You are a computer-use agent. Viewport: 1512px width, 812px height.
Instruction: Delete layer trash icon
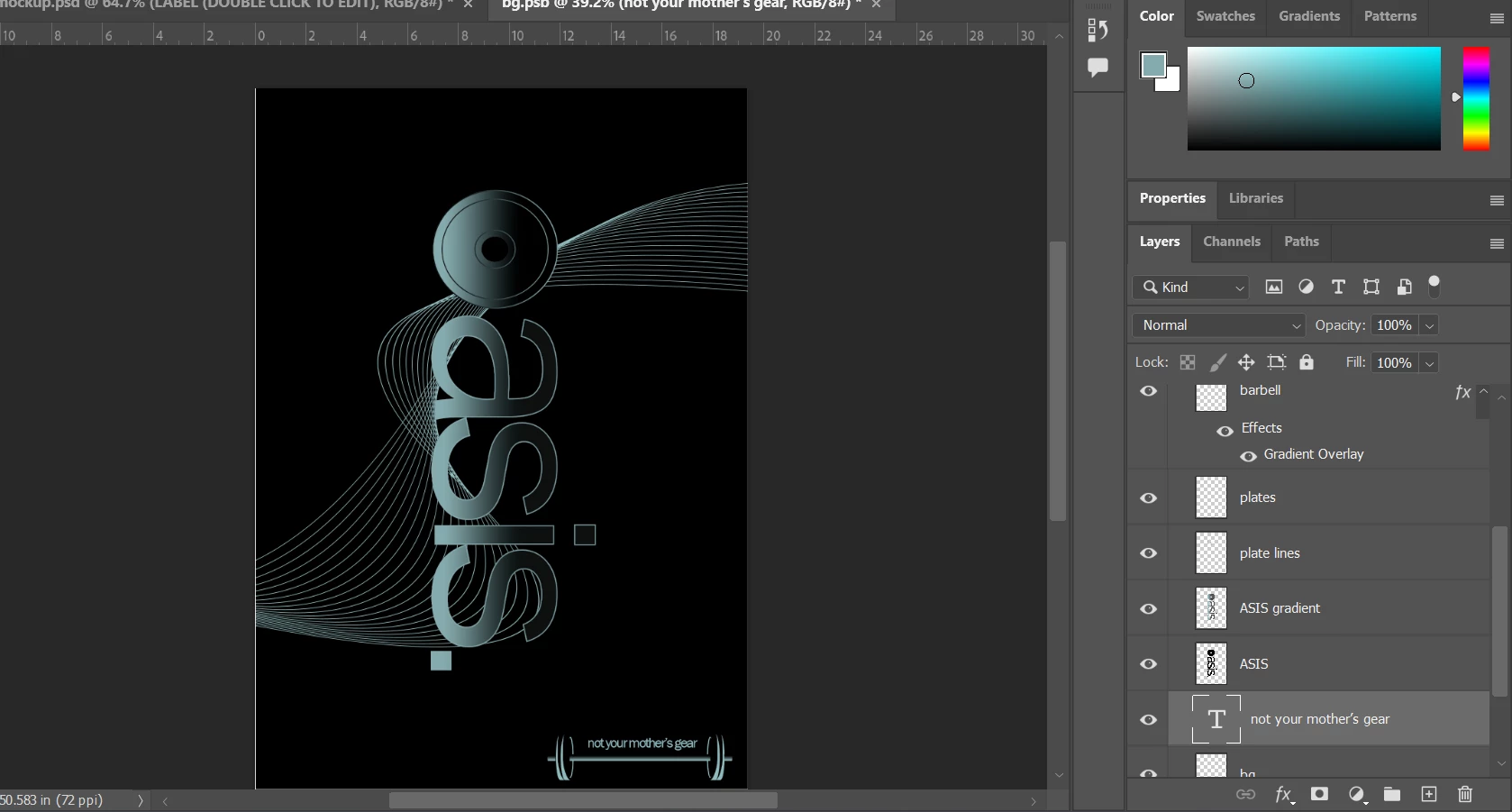pyautogui.click(x=1465, y=794)
